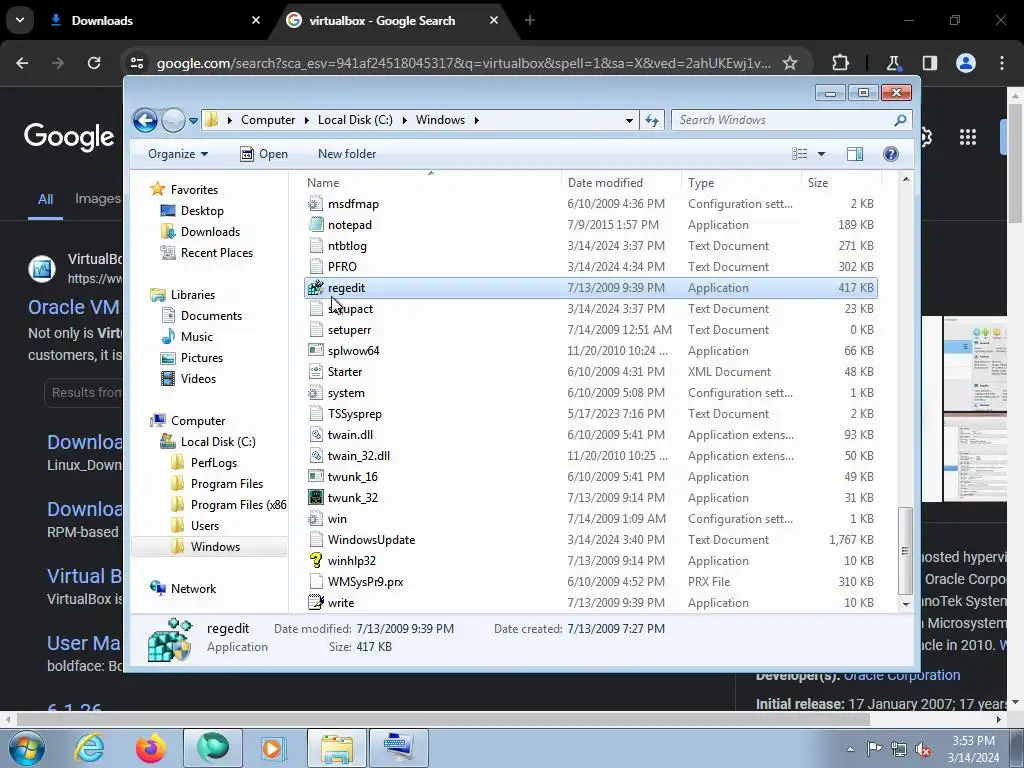
Task: Bookmark this page with star icon
Action: click(x=790, y=63)
